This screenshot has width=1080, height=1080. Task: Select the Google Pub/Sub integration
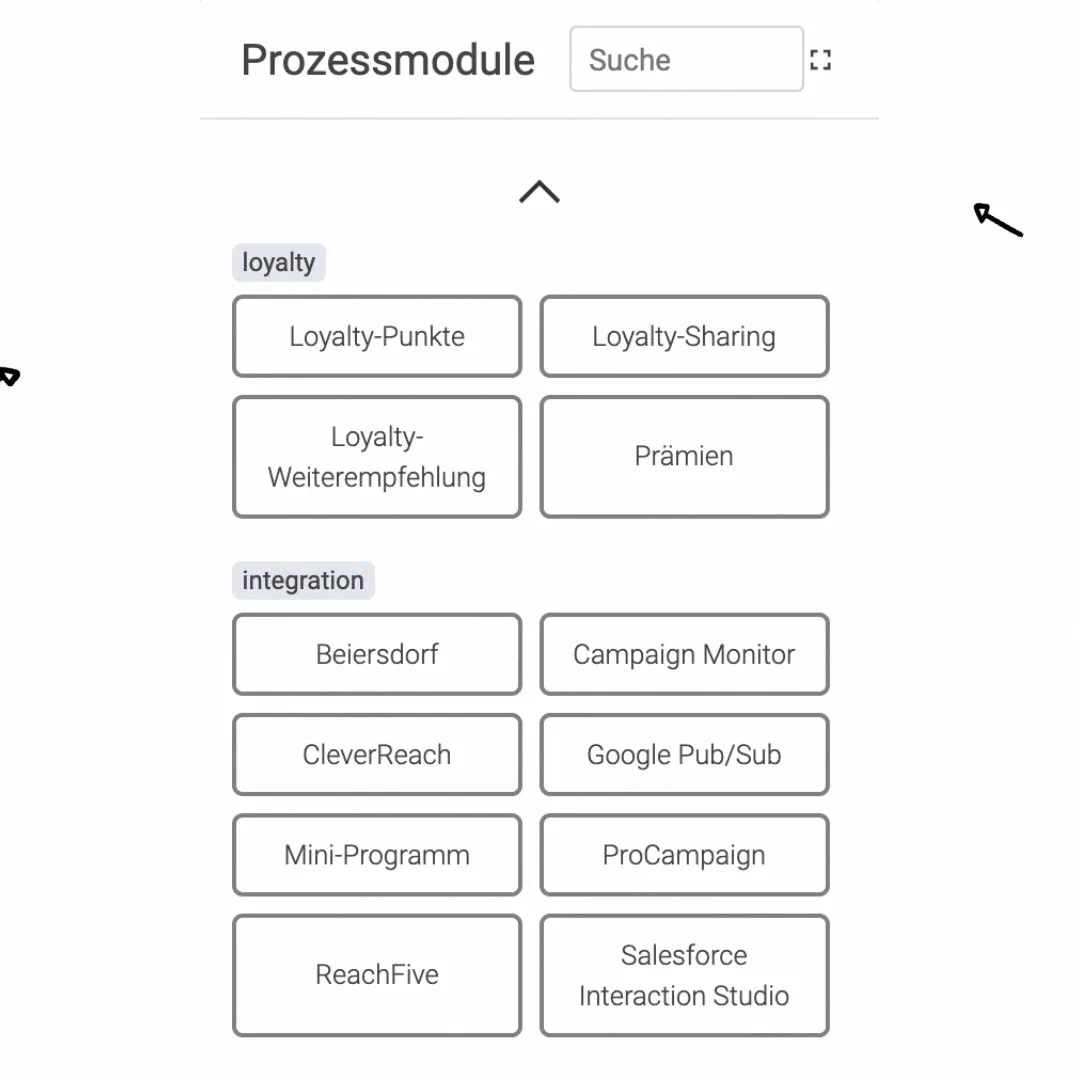(x=684, y=754)
